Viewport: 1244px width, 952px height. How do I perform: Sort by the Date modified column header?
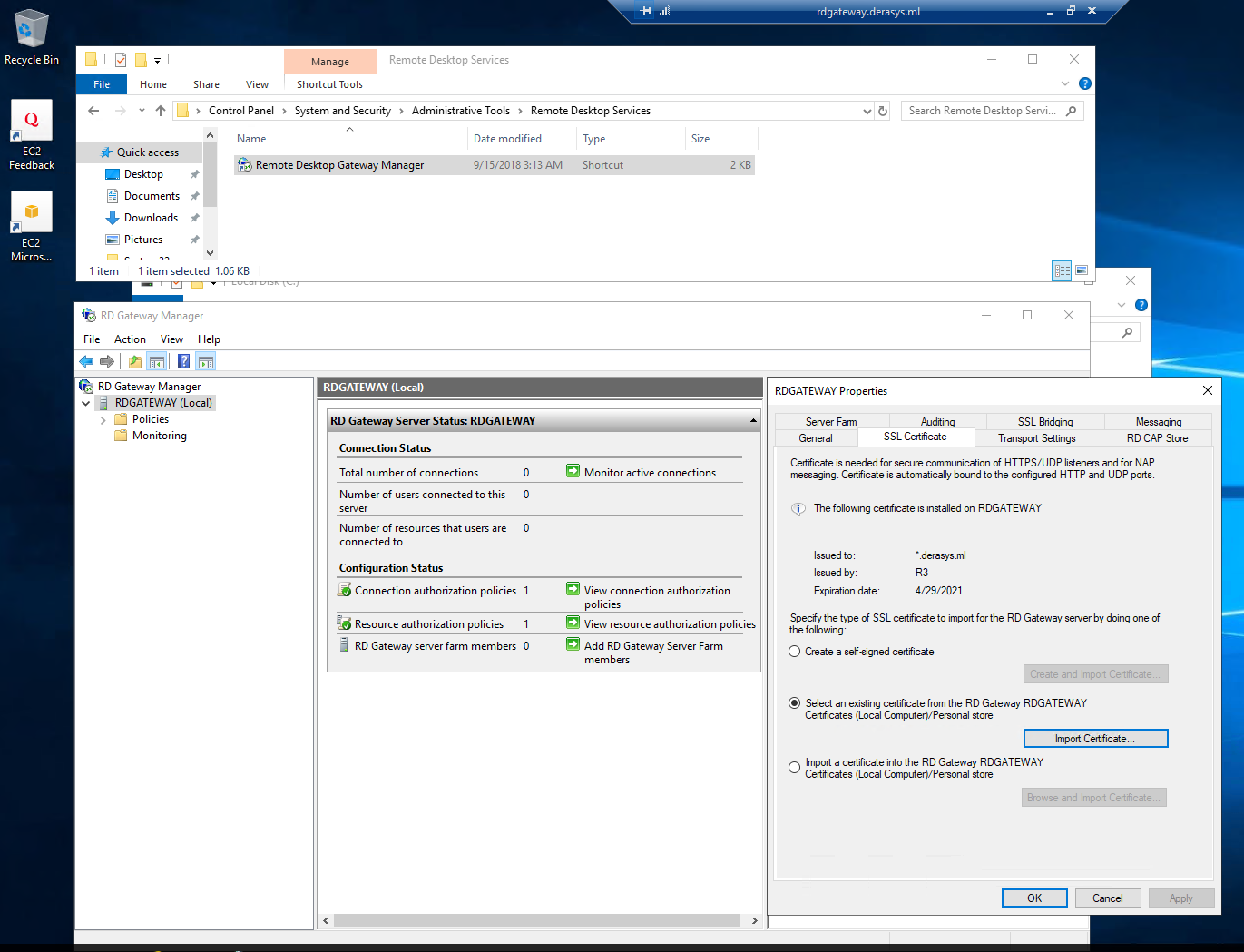click(x=507, y=139)
